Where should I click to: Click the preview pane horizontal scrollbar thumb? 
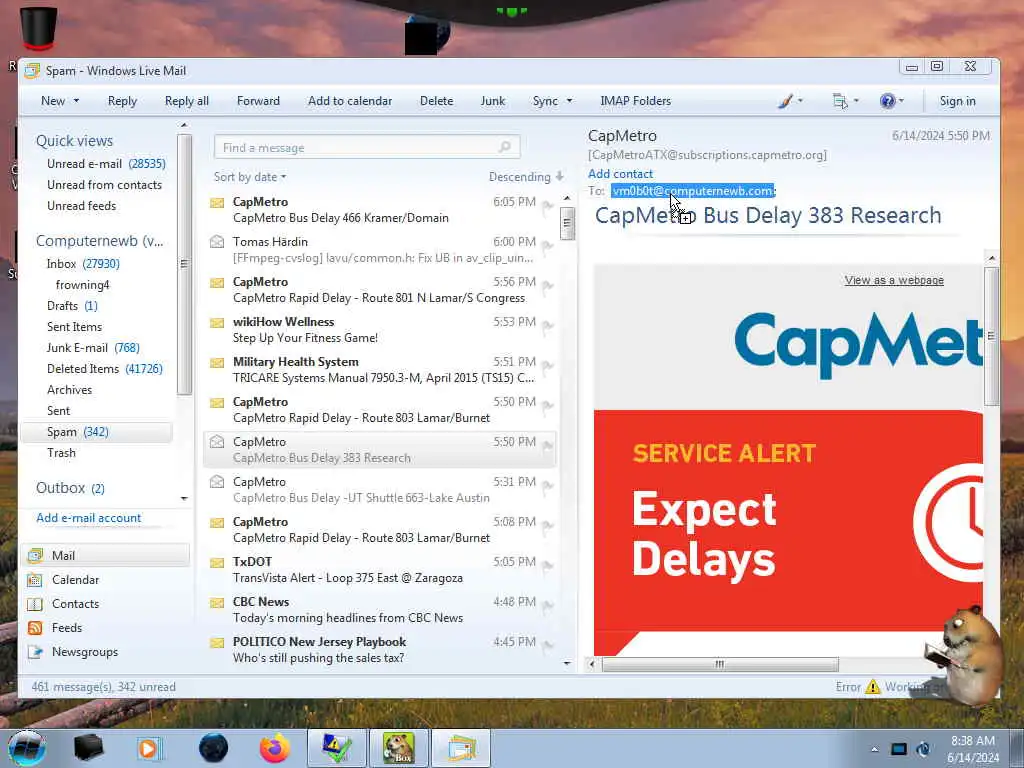tap(720, 664)
